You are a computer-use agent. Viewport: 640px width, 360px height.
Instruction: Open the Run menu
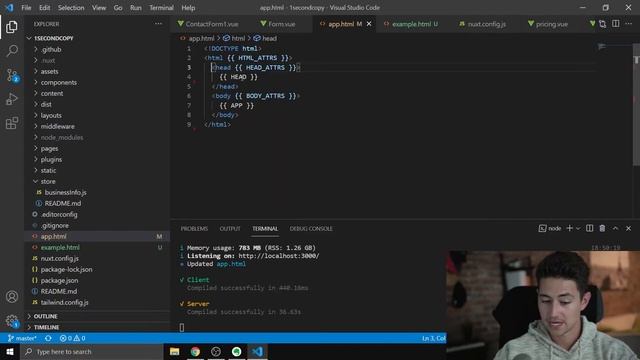[136, 8]
